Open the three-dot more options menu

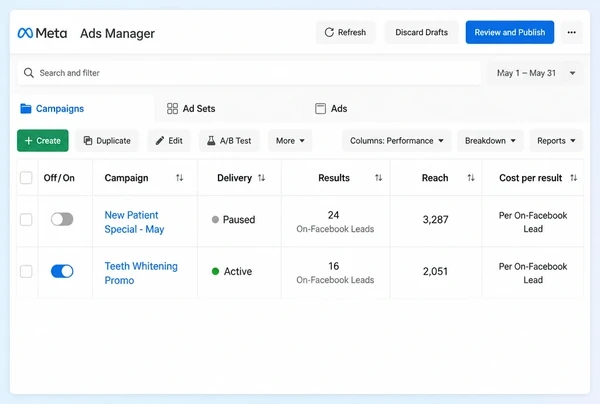point(572,33)
